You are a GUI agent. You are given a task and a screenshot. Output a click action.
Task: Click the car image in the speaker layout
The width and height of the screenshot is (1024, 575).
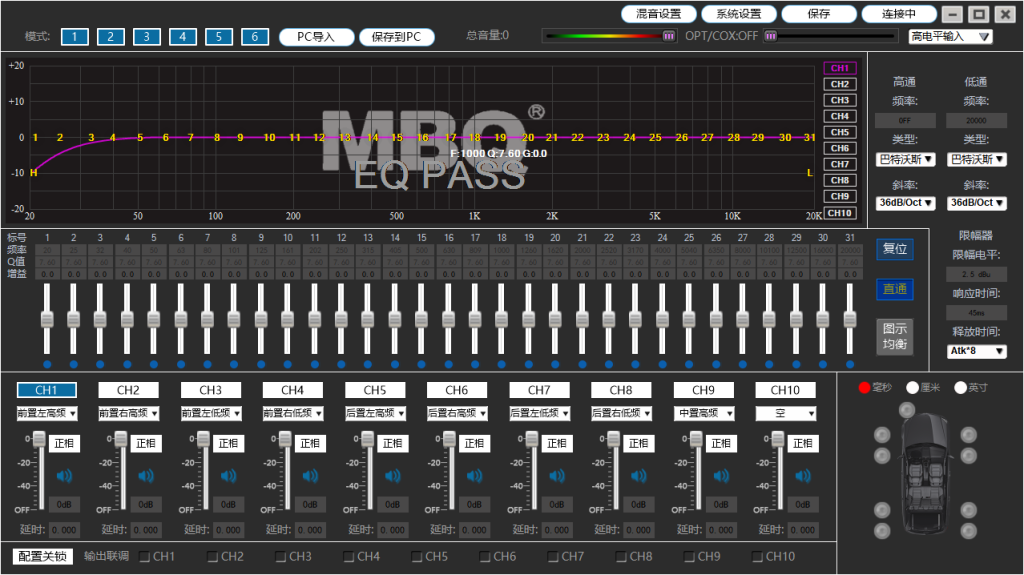[925, 474]
